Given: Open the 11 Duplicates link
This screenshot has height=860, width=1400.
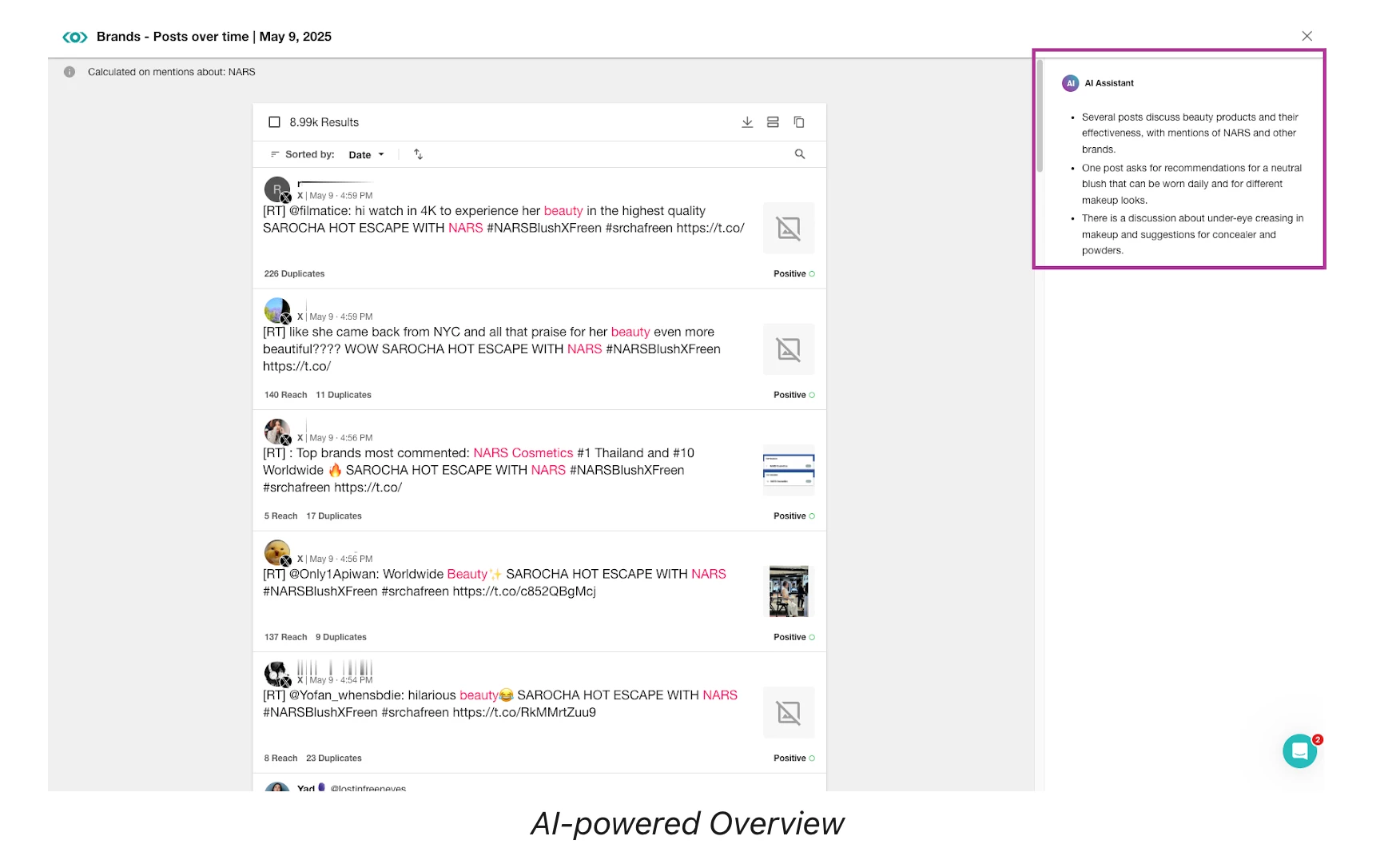Looking at the screenshot, I should pyautogui.click(x=344, y=395).
